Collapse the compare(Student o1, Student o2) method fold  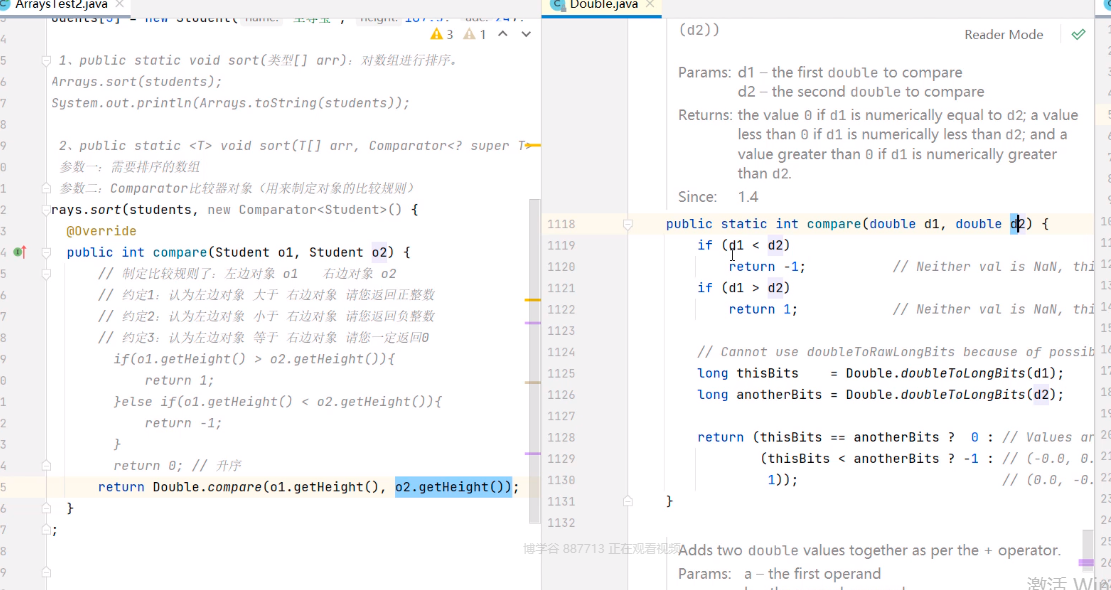click(x=46, y=252)
